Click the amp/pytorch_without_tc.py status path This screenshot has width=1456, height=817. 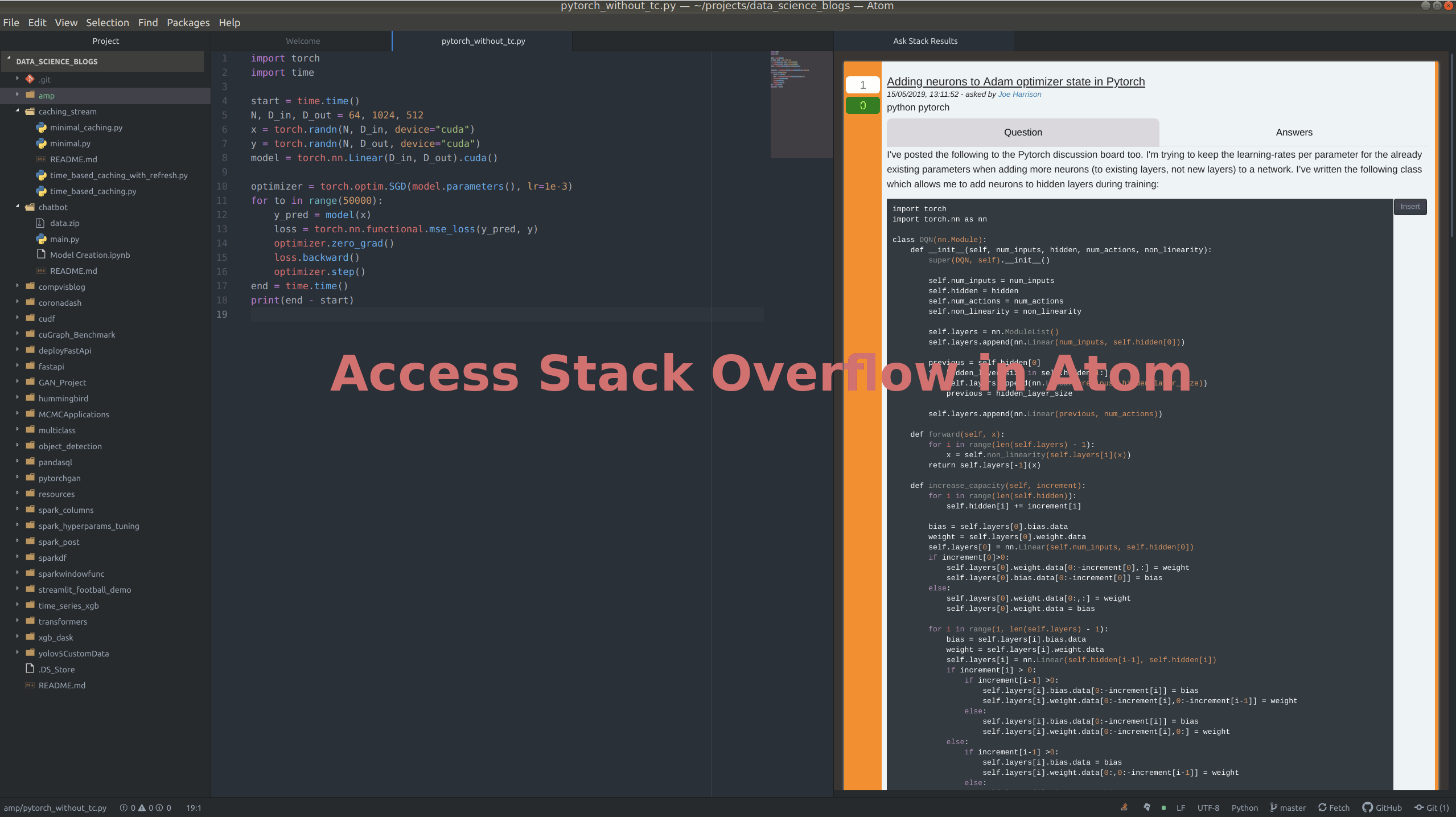point(55,808)
